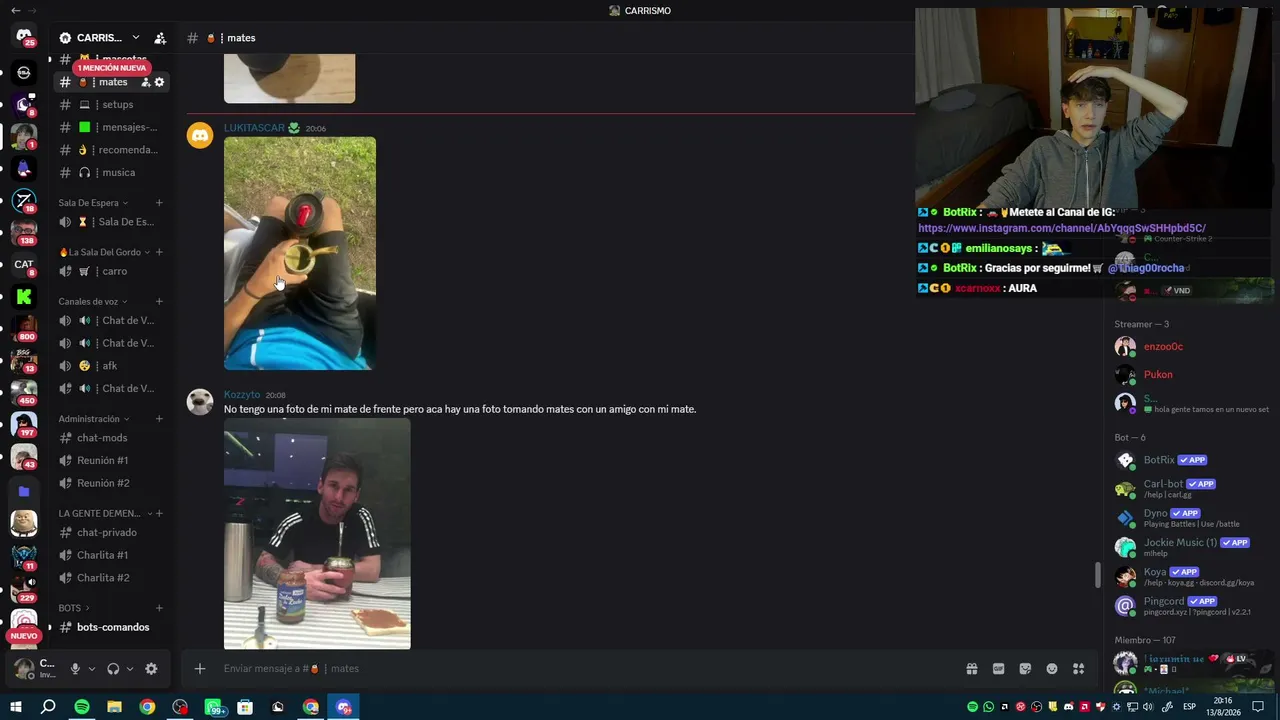This screenshot has height=720, width=1280.
Task: Open Jockie Music (1) bot profile
Action: tap(1180, 543)
